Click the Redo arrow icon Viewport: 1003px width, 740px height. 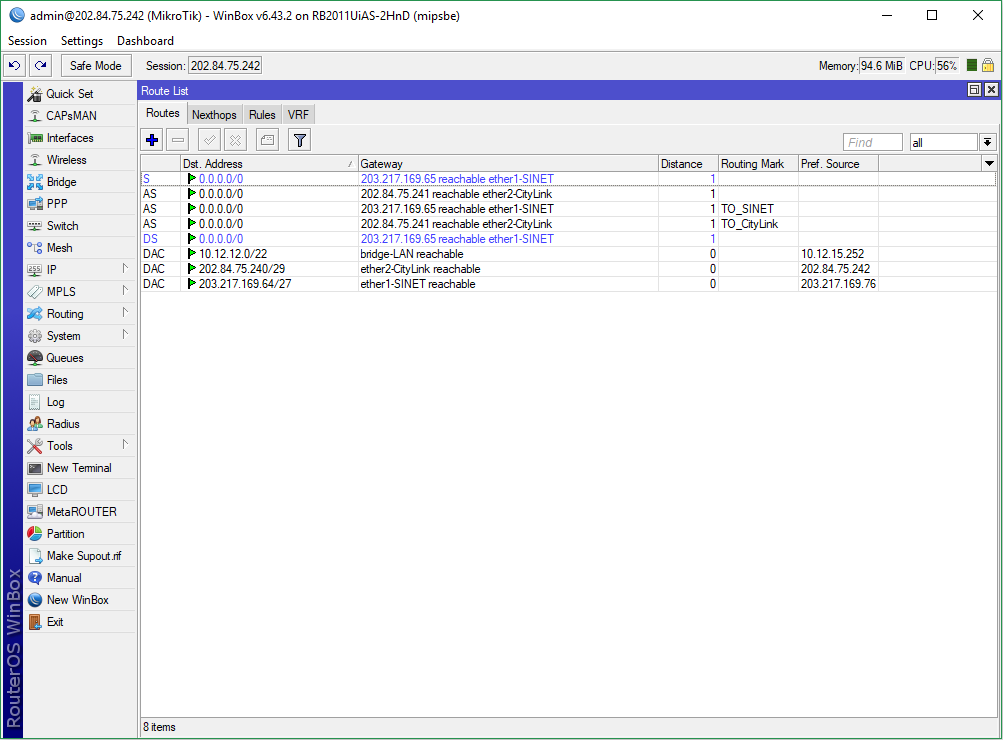(x=40, y=66)
